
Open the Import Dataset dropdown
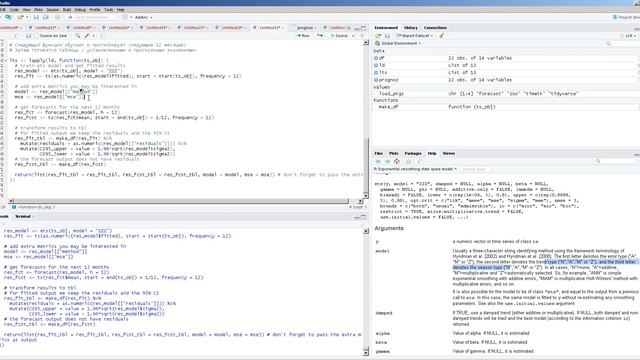(x=414, y=36)
